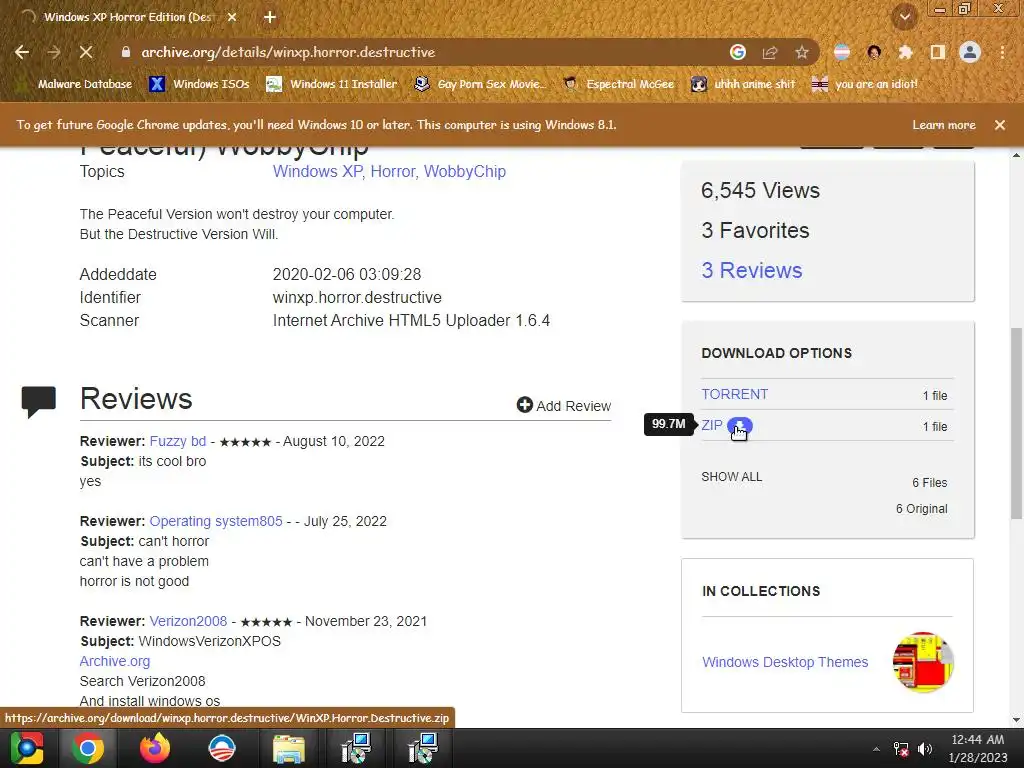Open Malware Database bookmark
Viewport: 1024px width, 768px height.
pos(75,84)
